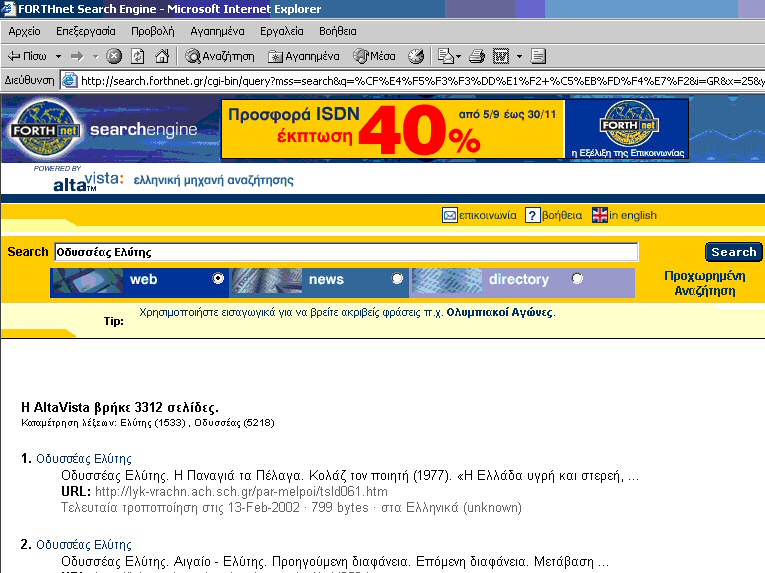Open the Εργαλεία menu
The width and height of the screenshot is (765, 573).
click(x=282, y=31)
